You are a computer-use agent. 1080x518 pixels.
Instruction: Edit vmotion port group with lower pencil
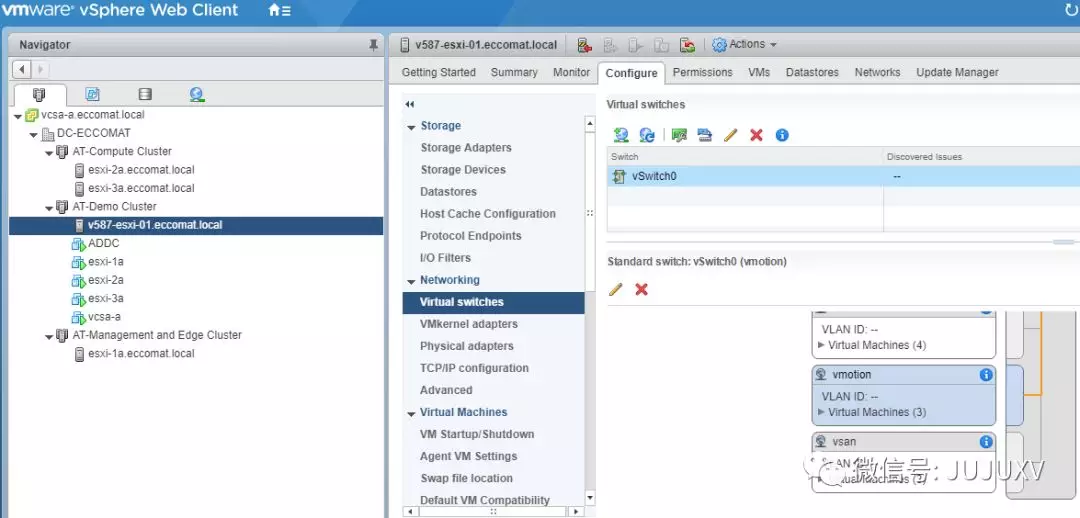coord(616,289)
